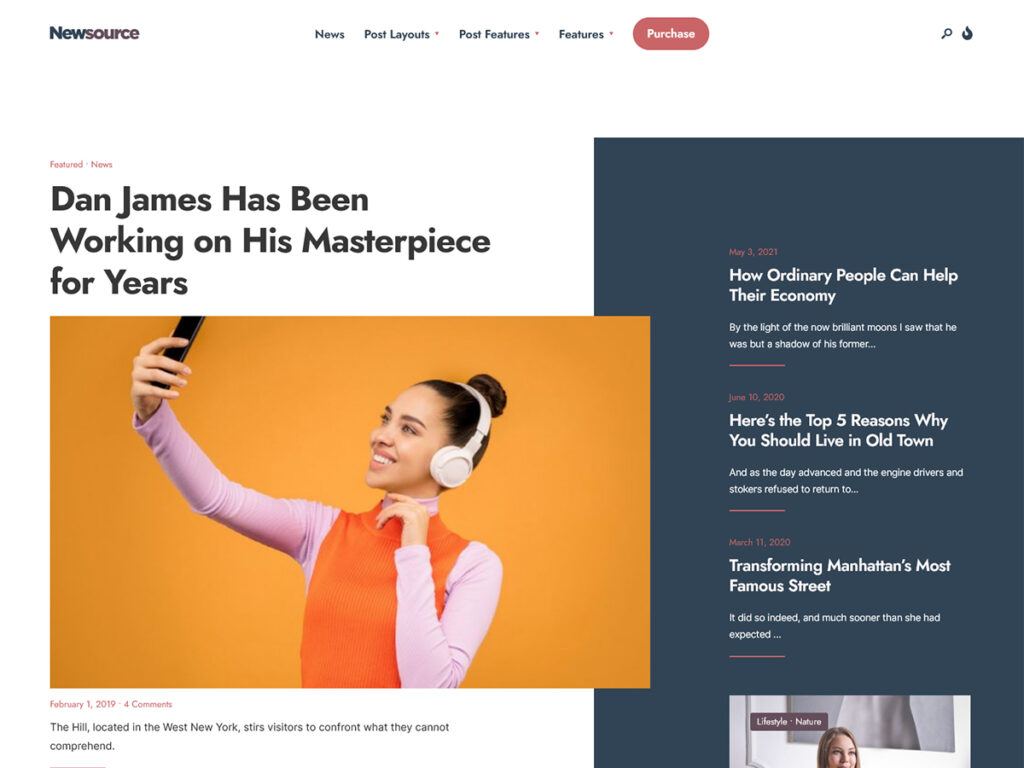Expand the Features dropdown menu
The width and height of the screenshot is (1024, 768).
click(586, 34)
